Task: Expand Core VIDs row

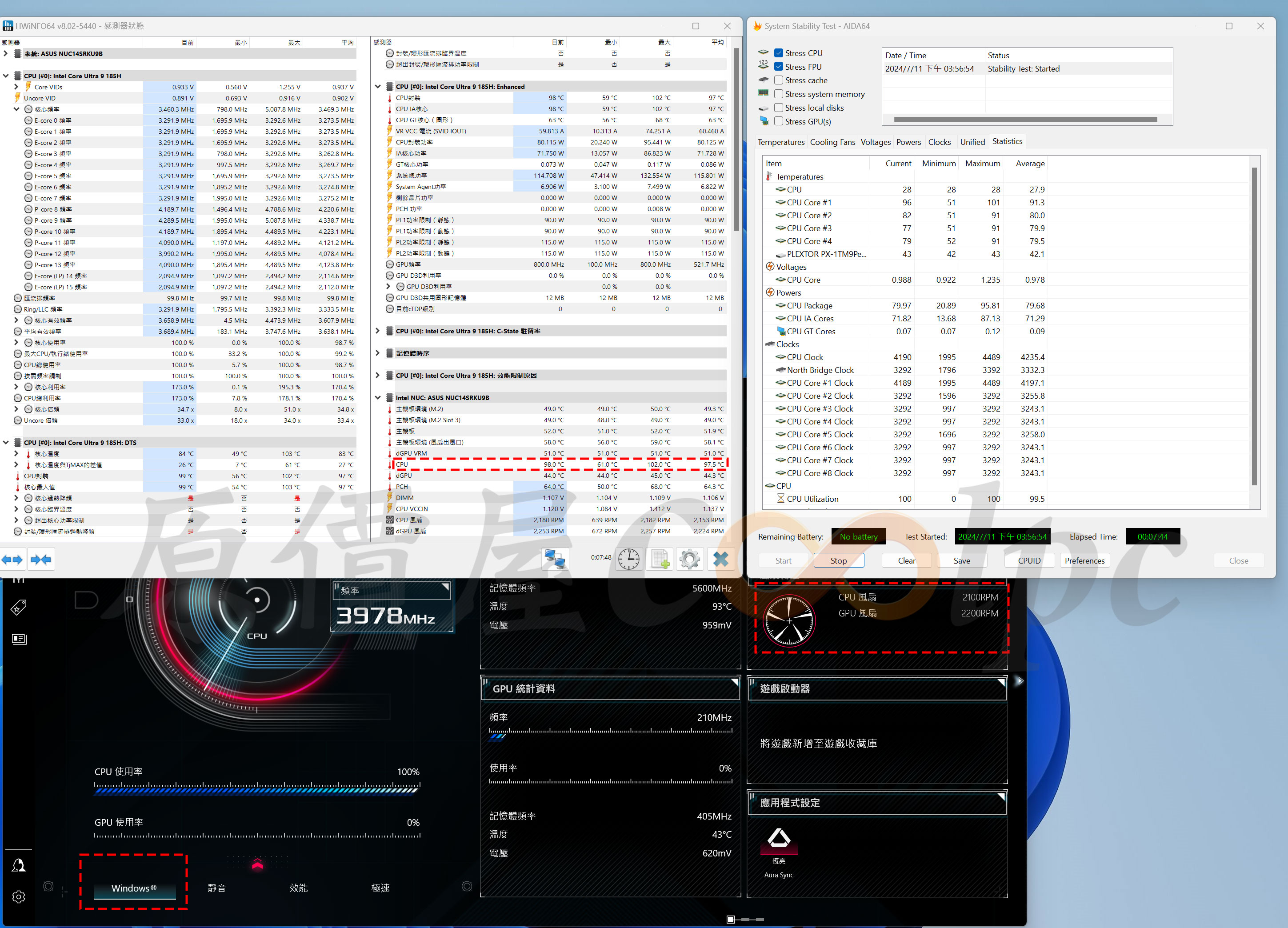Action: (16, 87)
